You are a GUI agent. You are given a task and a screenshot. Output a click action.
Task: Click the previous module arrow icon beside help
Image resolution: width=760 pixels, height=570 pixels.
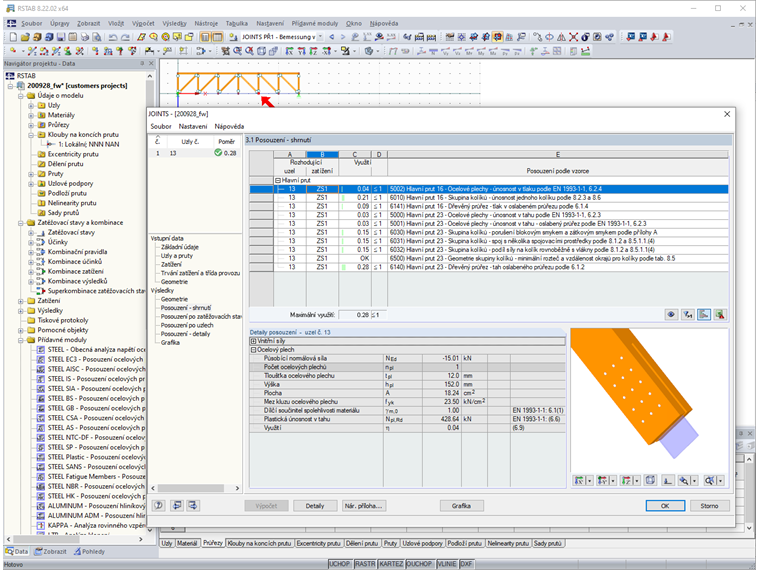(177, 506)
